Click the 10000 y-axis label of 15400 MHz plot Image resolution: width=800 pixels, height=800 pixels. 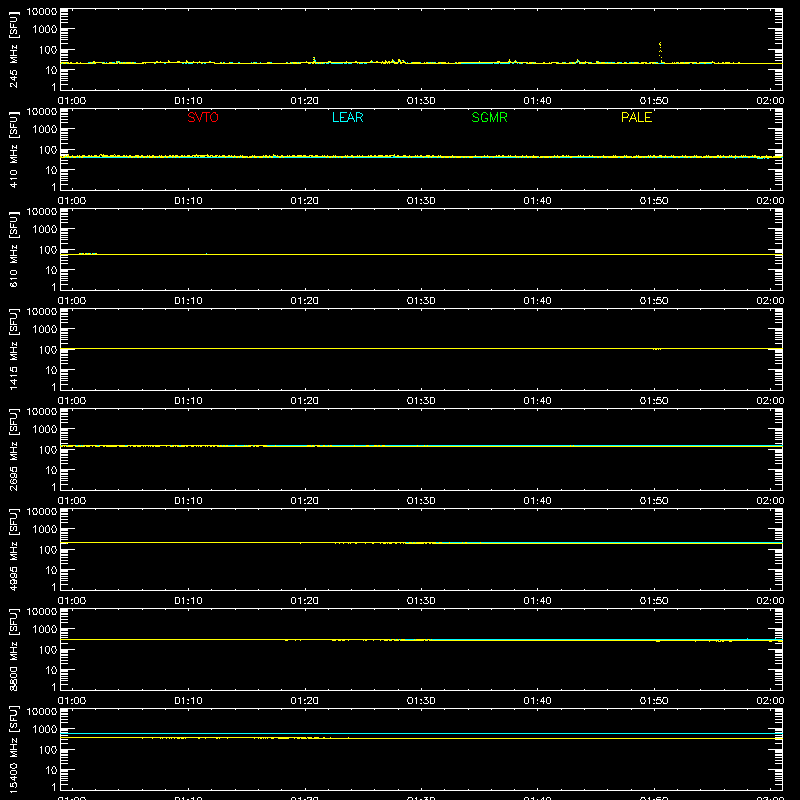pos(42,712)
